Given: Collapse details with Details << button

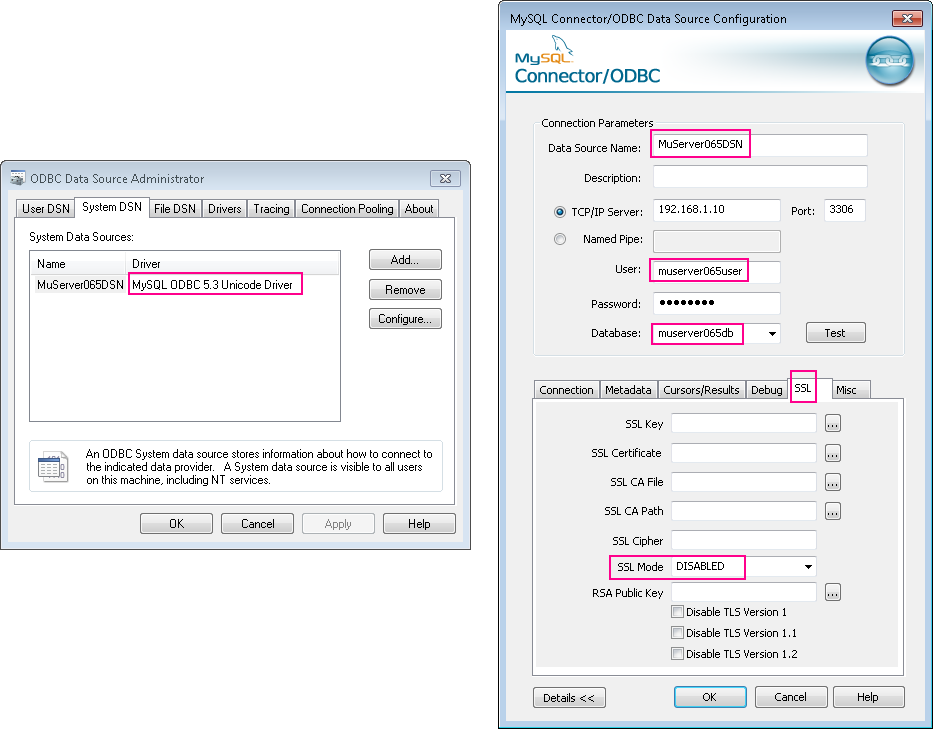Looking at the screenshot, I should pyautogui.click(x=569, y=697).
